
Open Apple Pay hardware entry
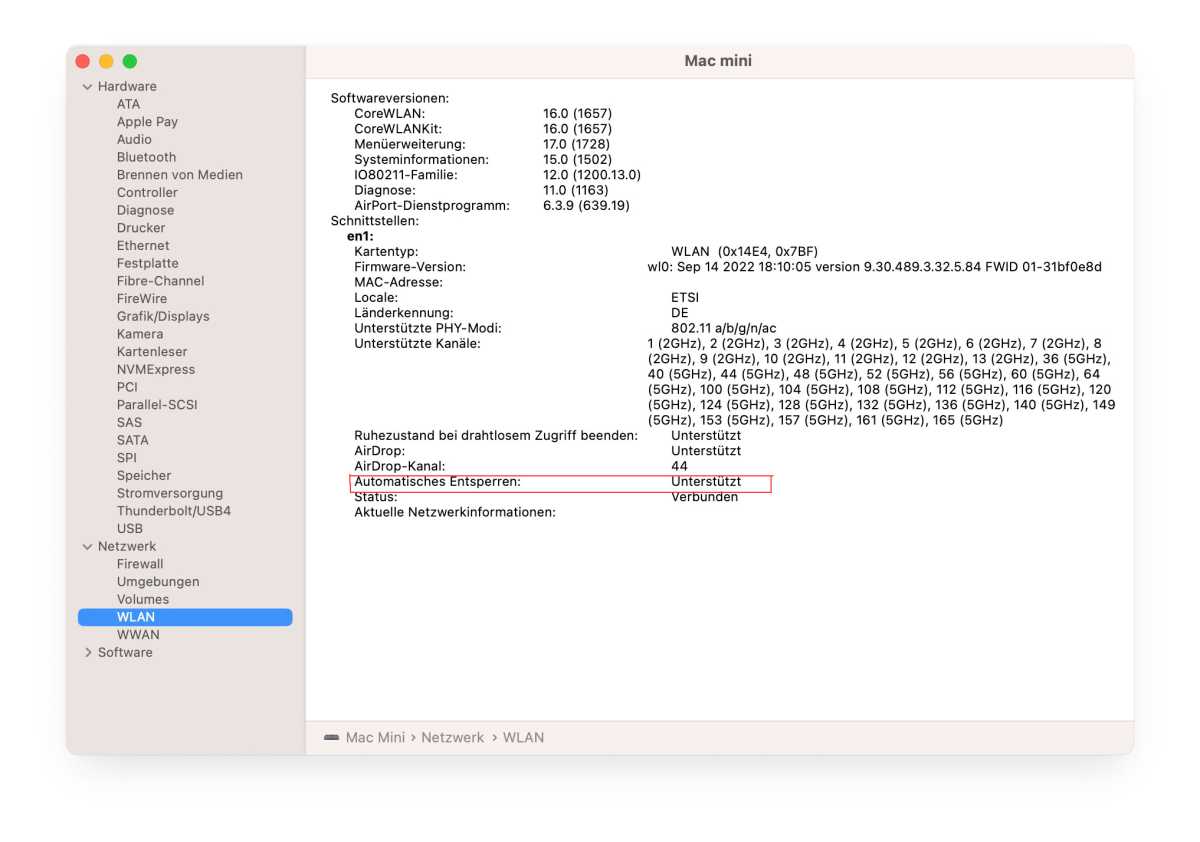coord(147,122)
